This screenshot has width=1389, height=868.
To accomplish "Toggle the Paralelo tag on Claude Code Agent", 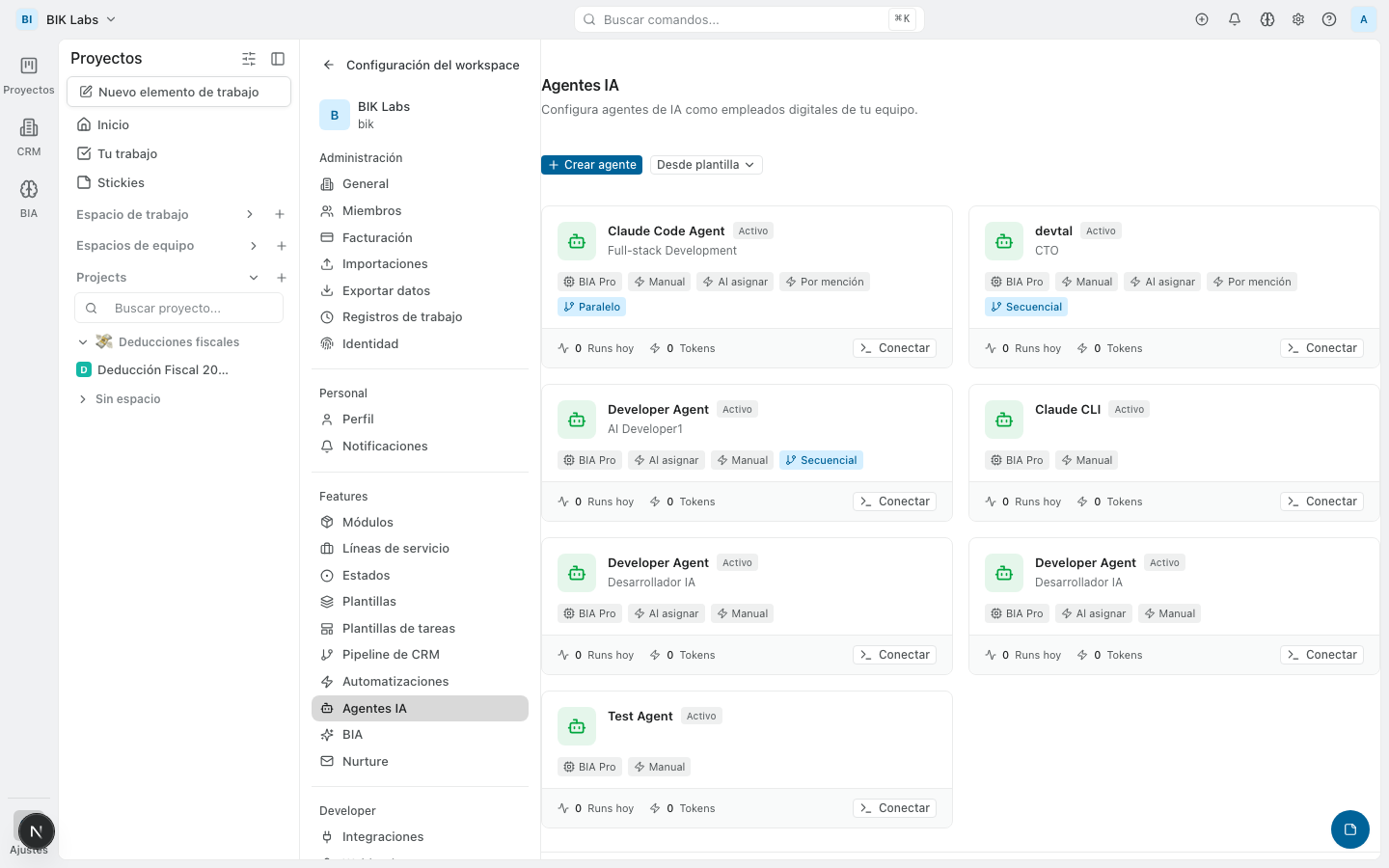I will pos(591,307).
